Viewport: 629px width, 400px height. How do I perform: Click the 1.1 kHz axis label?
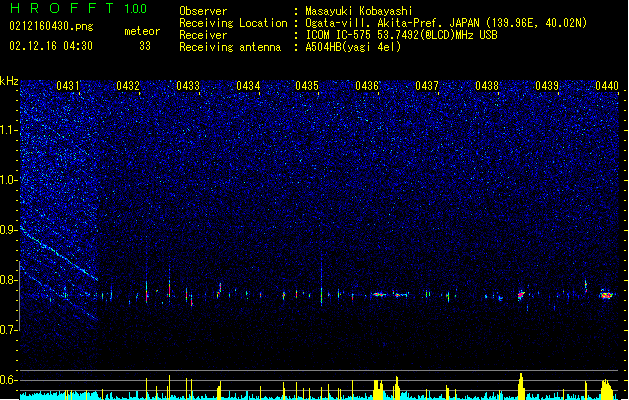[8, 130]
